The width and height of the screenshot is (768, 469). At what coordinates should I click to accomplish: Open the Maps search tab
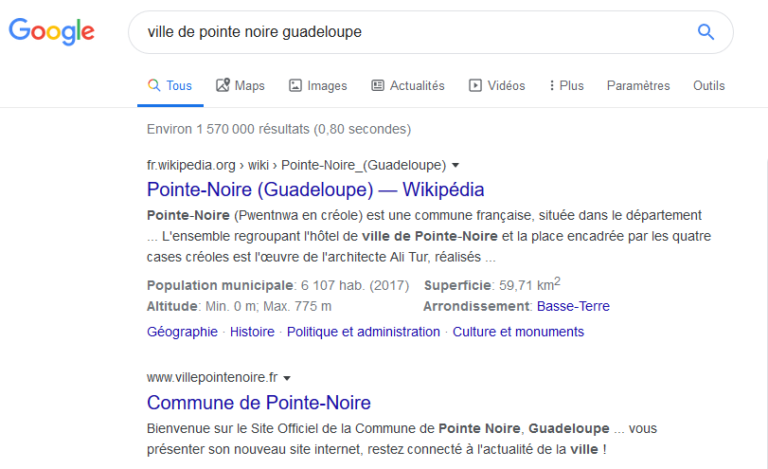coord(240,86)
